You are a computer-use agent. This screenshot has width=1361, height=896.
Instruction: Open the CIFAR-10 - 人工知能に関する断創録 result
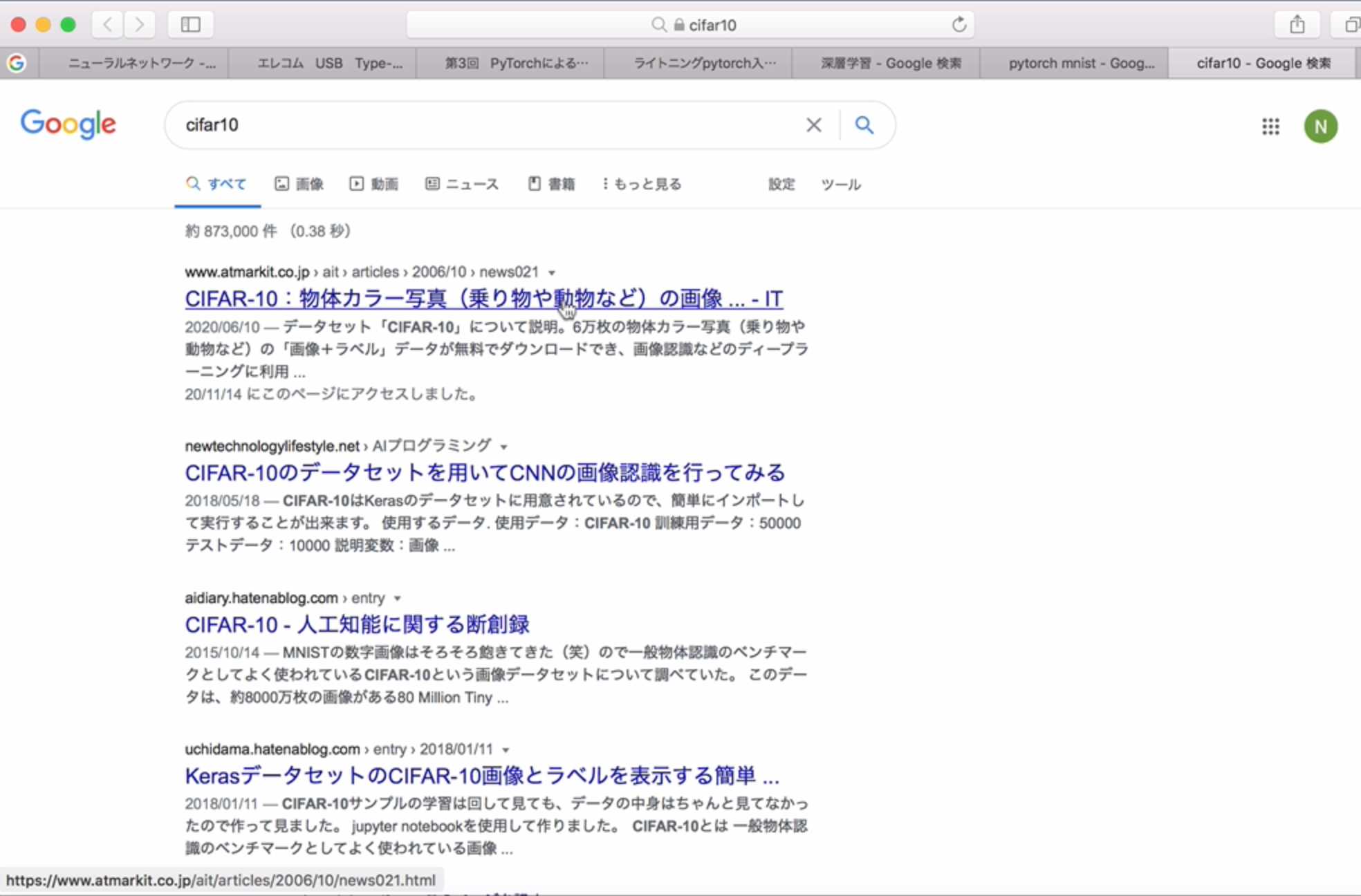pyautogui.click(x=357, y=625)
